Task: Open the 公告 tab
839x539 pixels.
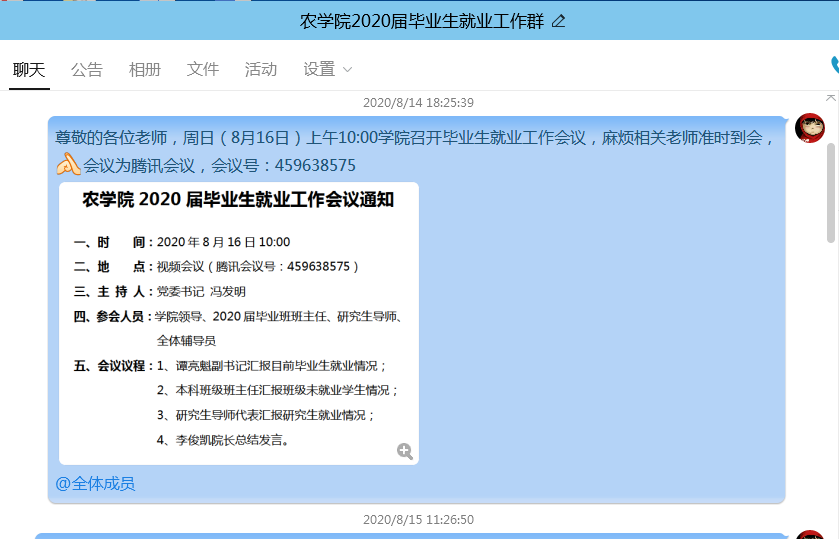Action: coord(87,69)
